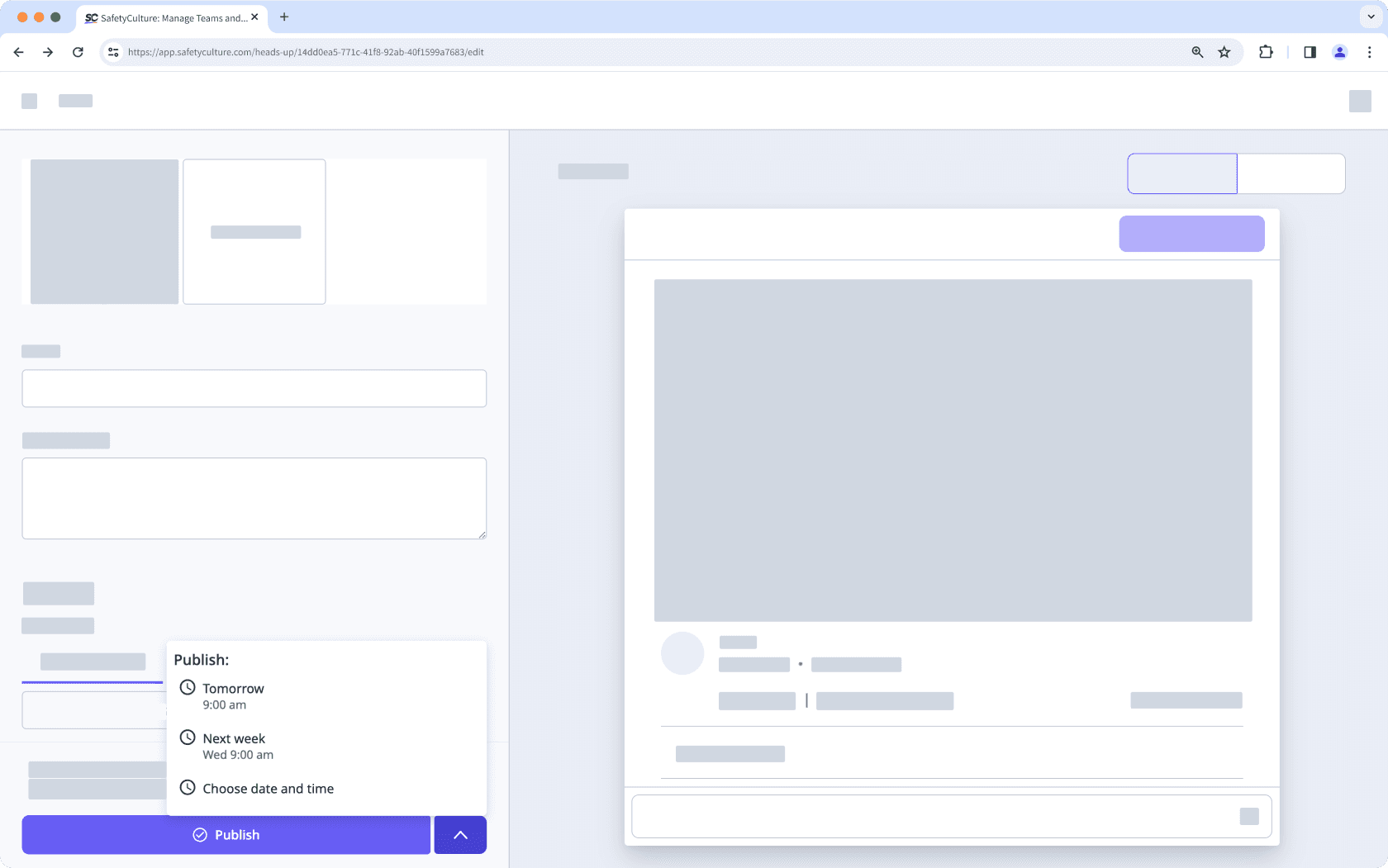The height and width of the screenshot is (868, 1388).
Task: Open the Chrome three-dot menu
Action: [1369, 51]
